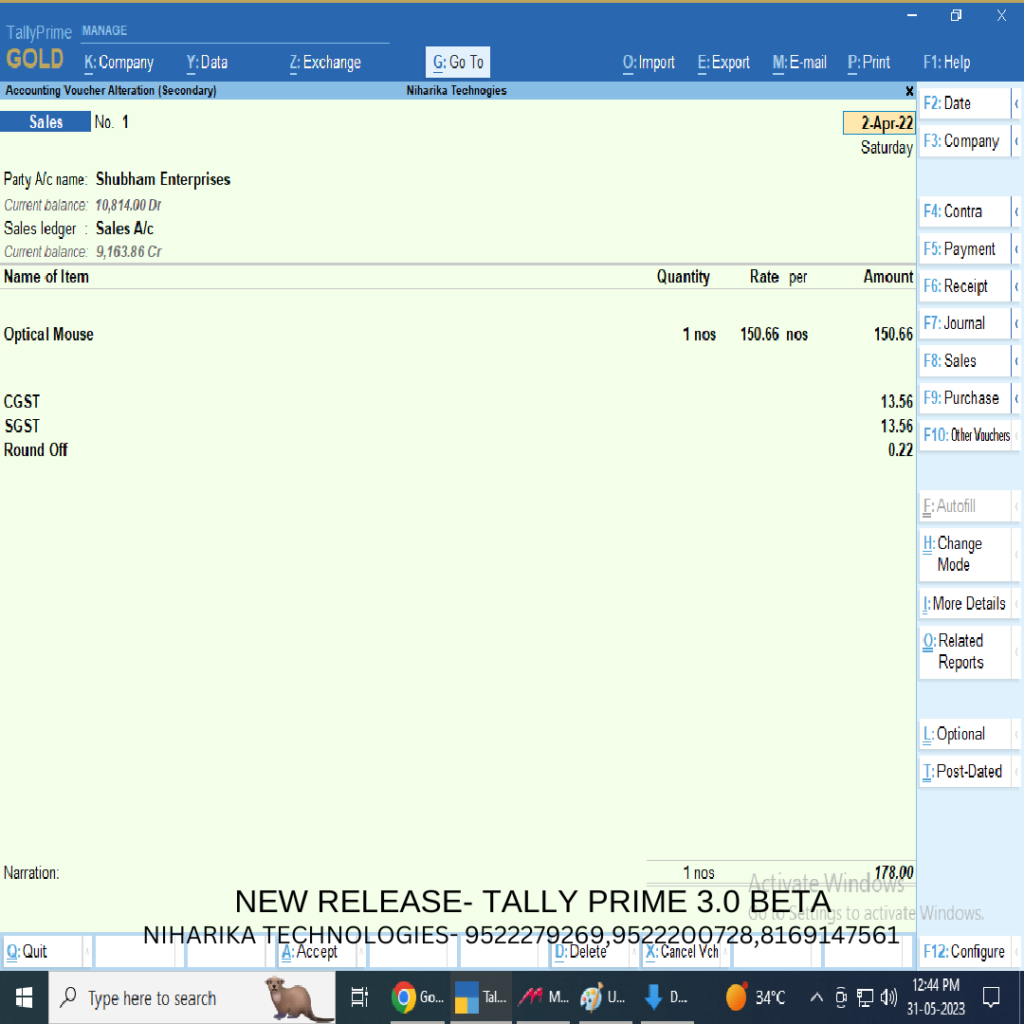The image size is (1024, 1024).
Task: Click the F3: Company button
Action: click(964, 142)
